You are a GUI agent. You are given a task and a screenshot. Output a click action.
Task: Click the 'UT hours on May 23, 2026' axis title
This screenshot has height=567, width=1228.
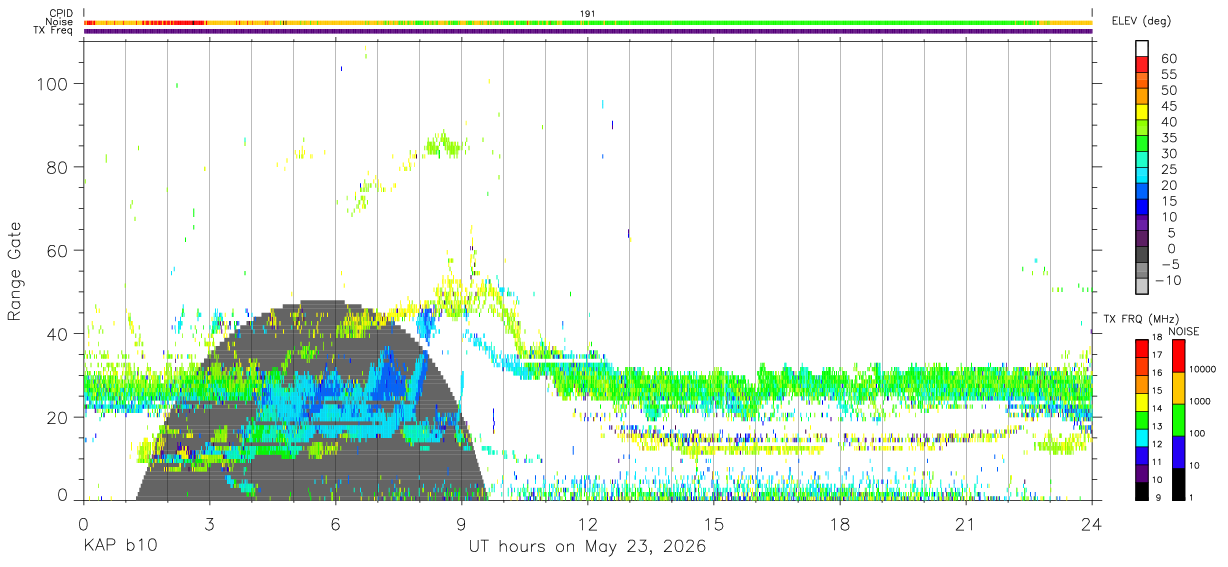point(587,547)
